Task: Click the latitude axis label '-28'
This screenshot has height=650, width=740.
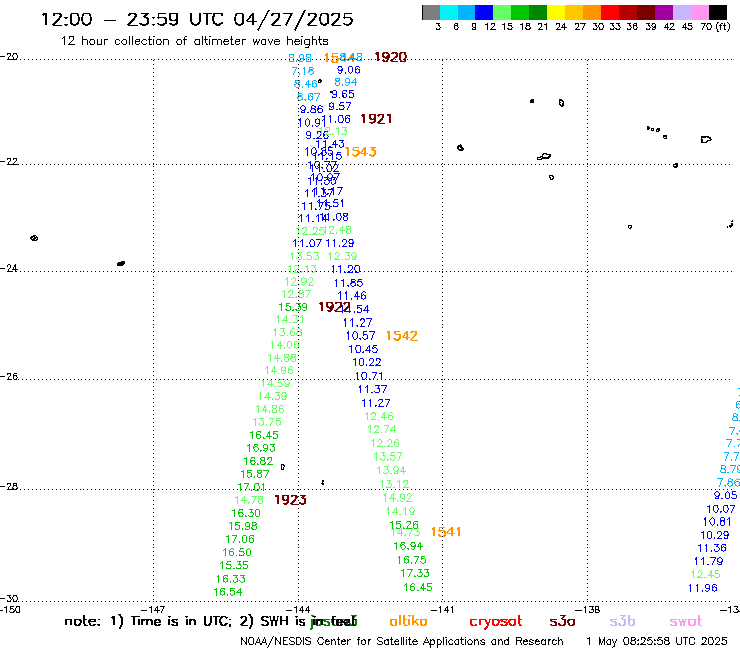Action: 9,486
